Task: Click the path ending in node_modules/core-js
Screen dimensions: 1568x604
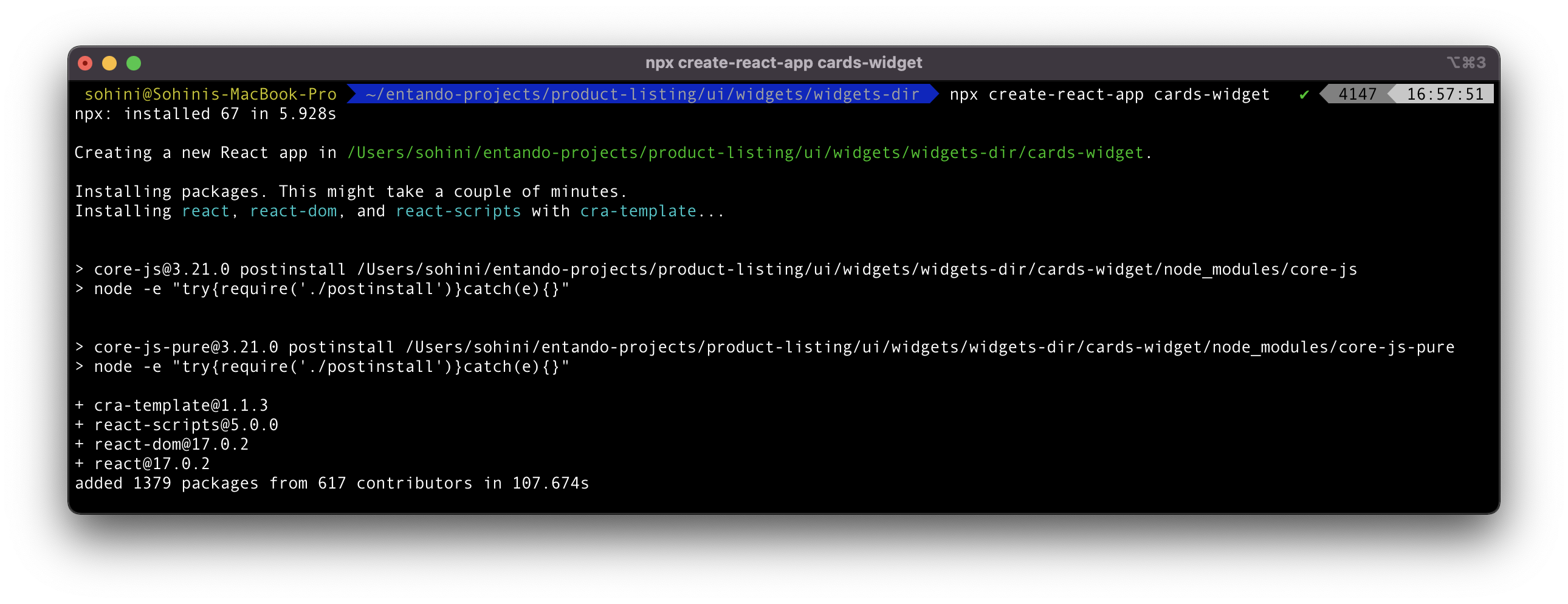Action: click(x=856, y=269)
